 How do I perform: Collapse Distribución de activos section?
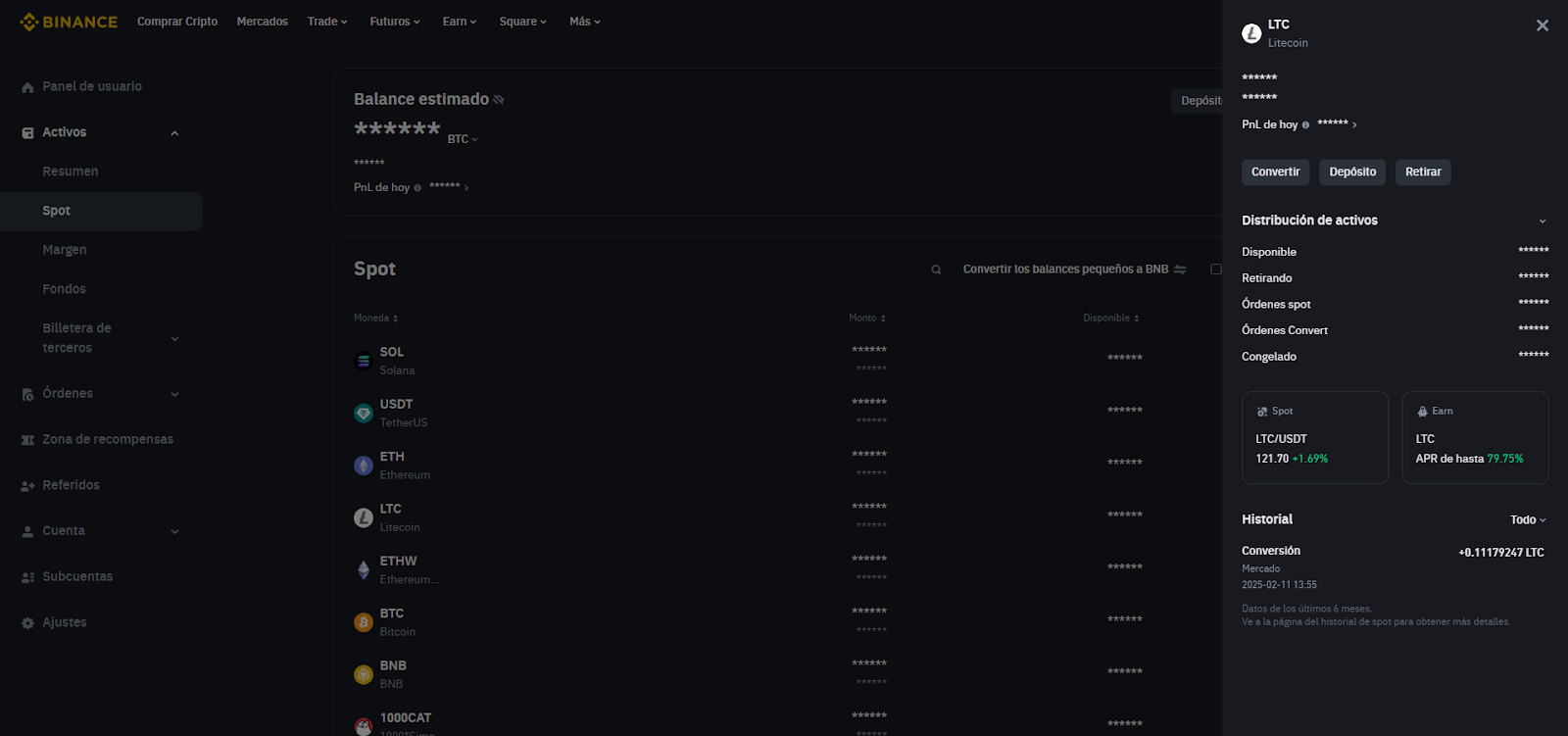click(x=1542, y=221)
